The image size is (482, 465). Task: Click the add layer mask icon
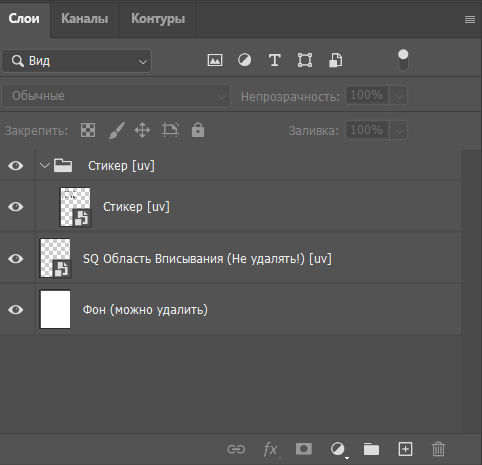(304, 449)
